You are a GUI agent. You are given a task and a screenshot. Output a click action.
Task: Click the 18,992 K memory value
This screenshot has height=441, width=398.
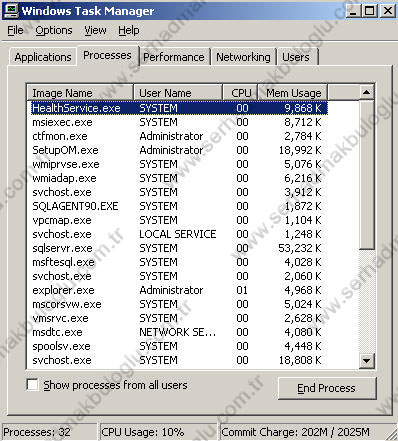[x=300, y=150]
